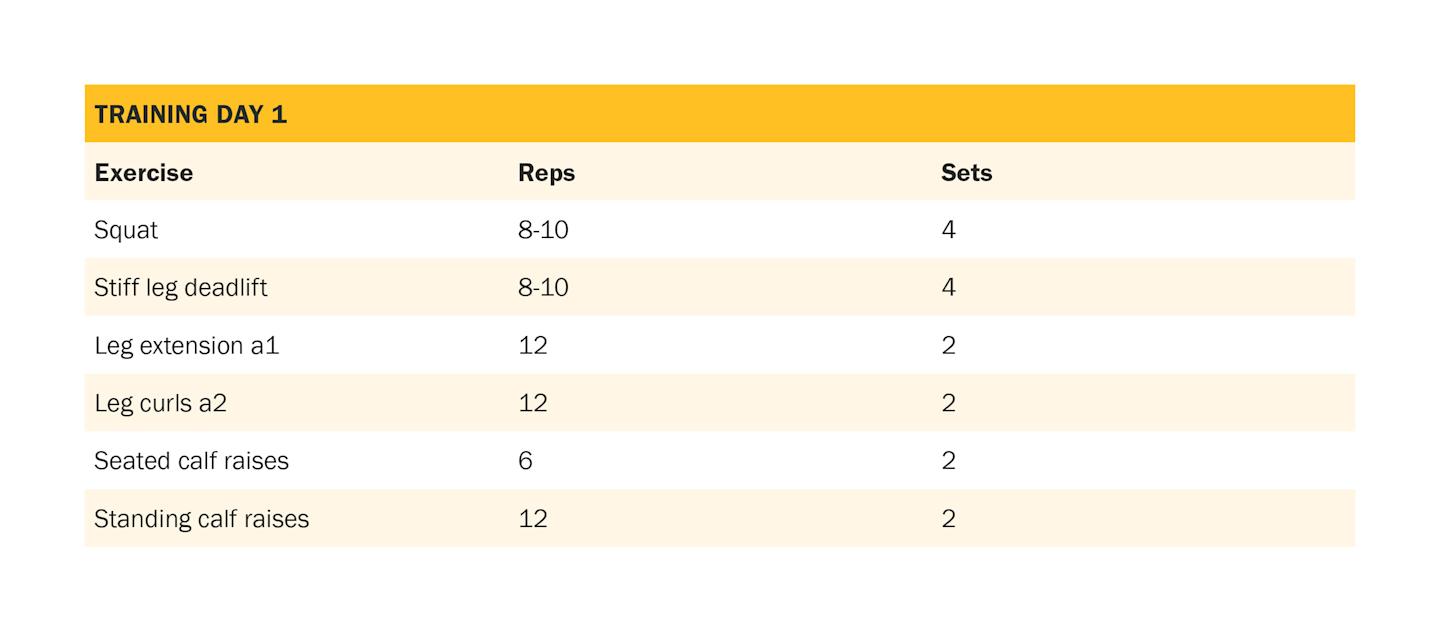Screen dimensions: 1440x622
Task: Click the Squat exercise name
Action: [x=126, y=230]
